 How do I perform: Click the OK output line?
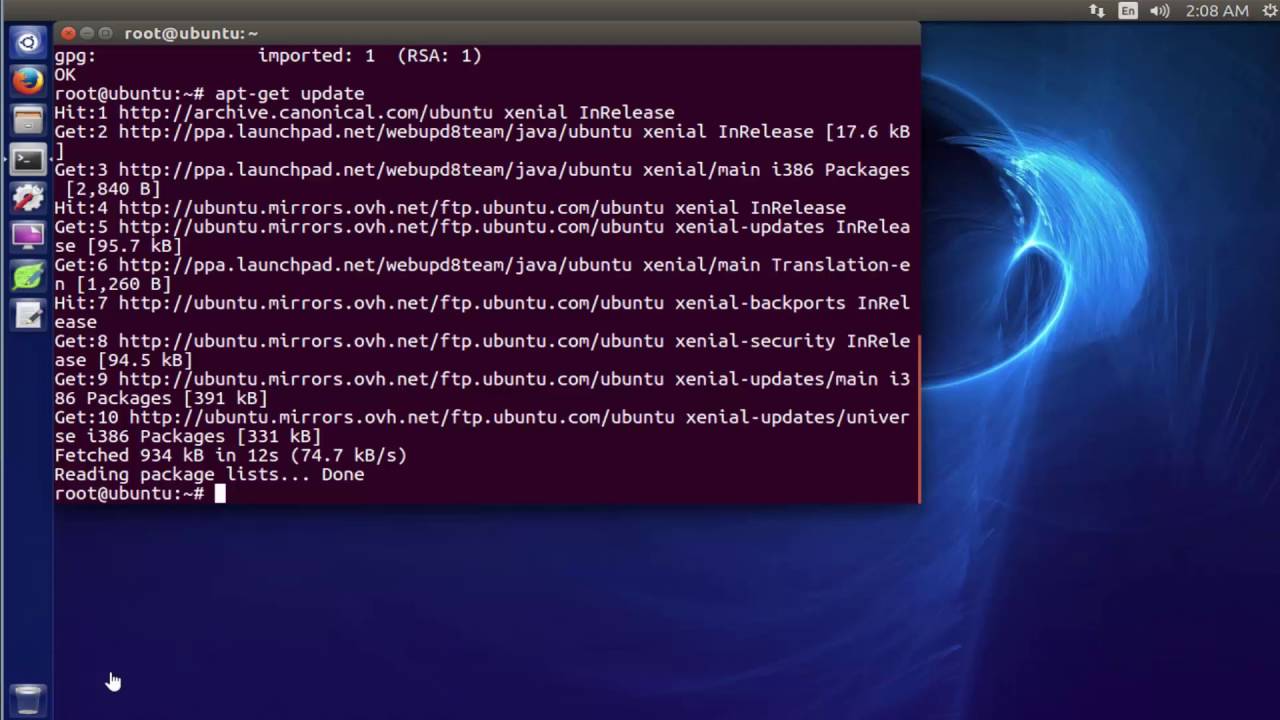click(65, 75)
